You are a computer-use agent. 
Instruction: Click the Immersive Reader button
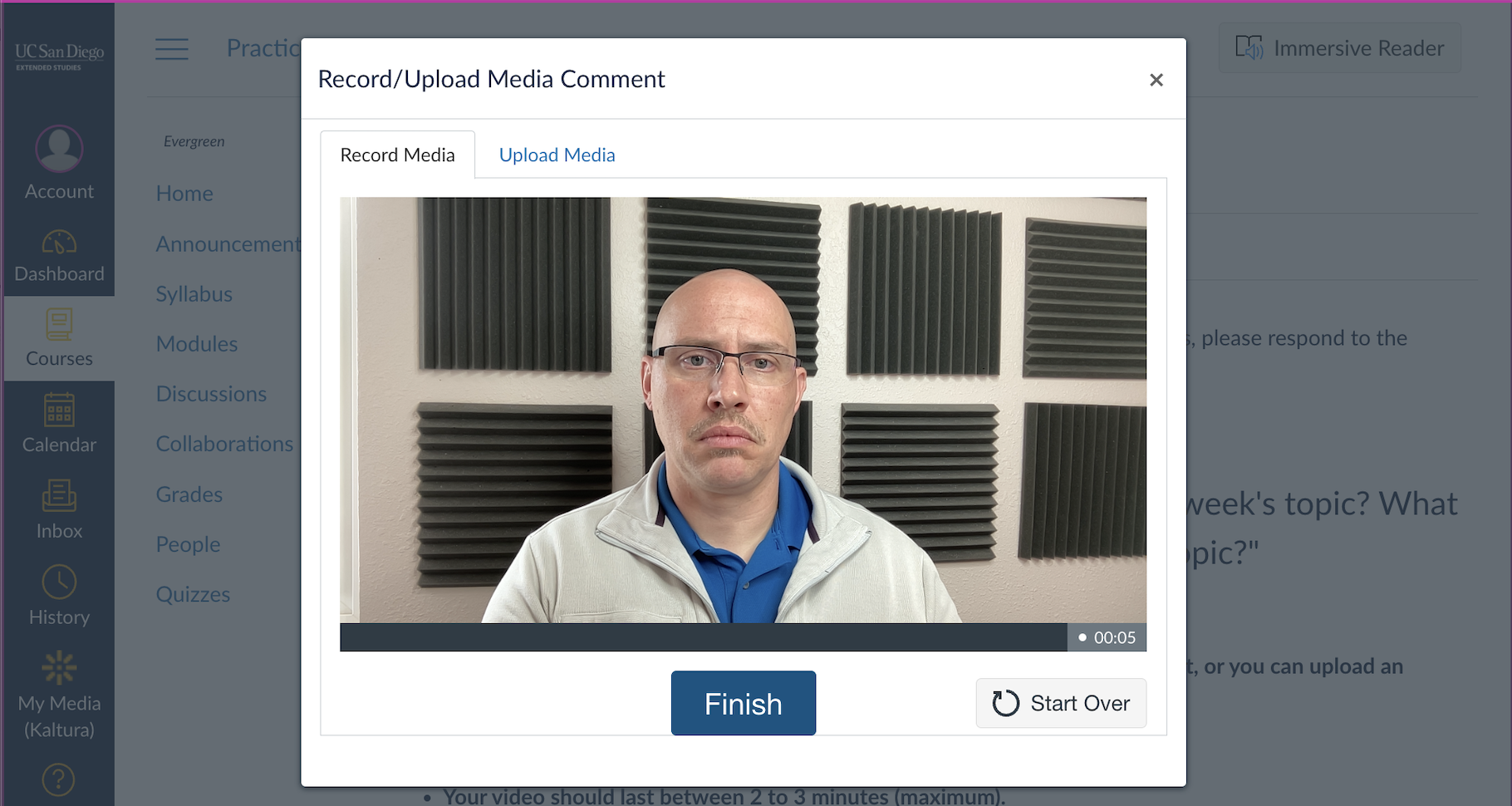click(1340, 48)
